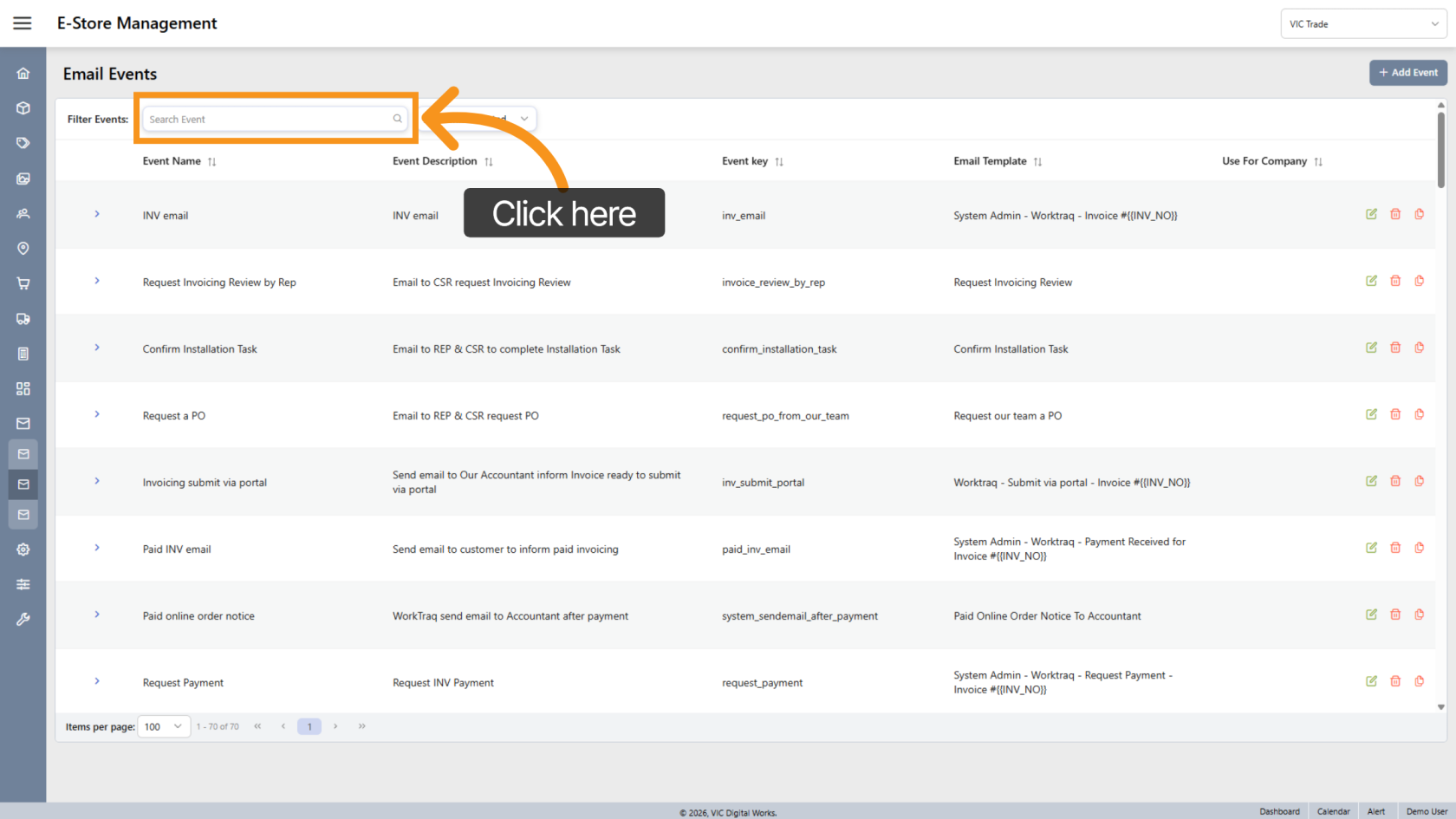Click the delivery truck sidebar icon
This screenshot has height=819, width=1456.
[x=23, y=319]
